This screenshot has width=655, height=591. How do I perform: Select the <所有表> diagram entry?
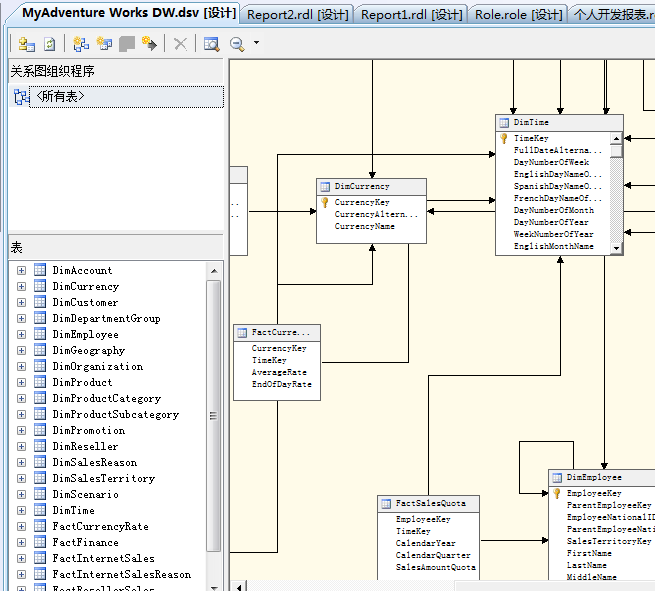point(126,97)
